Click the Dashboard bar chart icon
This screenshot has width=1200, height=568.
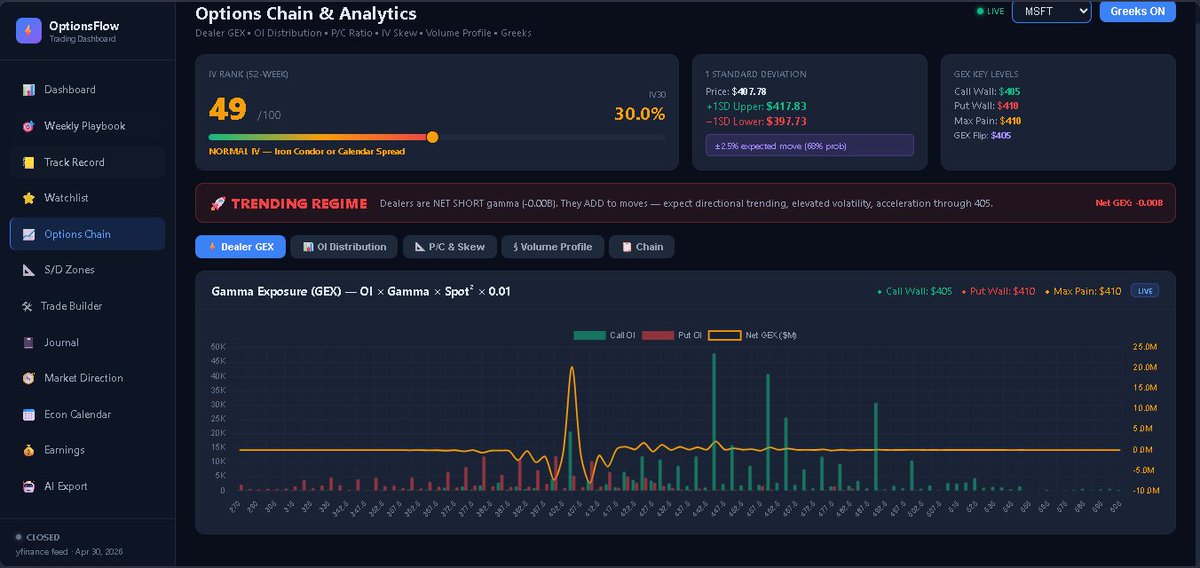[28, 90]
